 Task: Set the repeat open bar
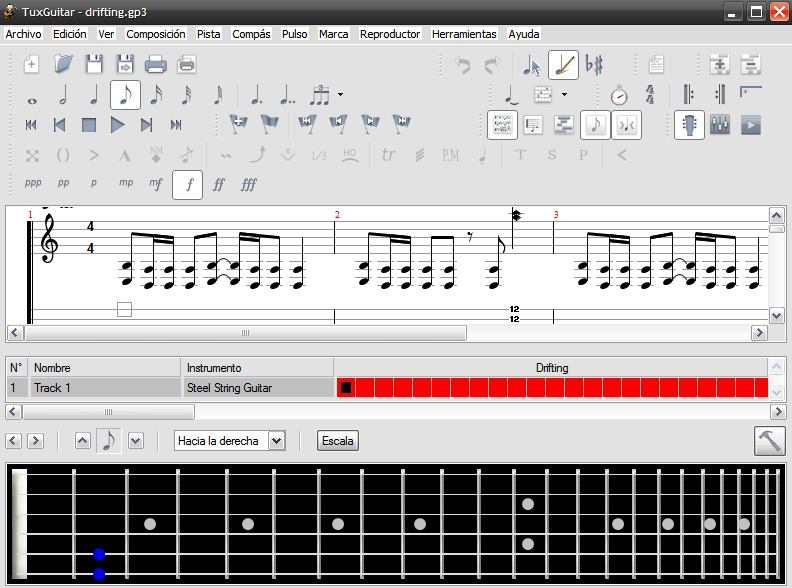click(x=688, y=94)
